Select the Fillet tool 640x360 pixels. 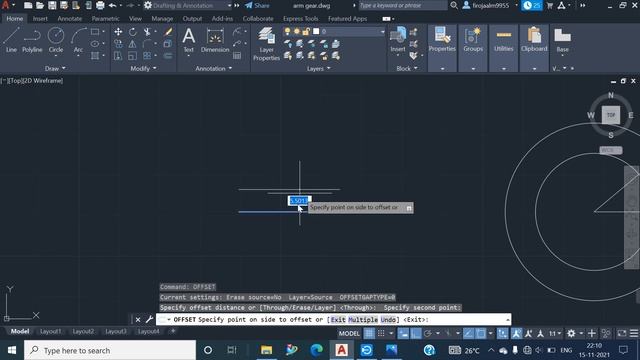click(x=147, y=44)
